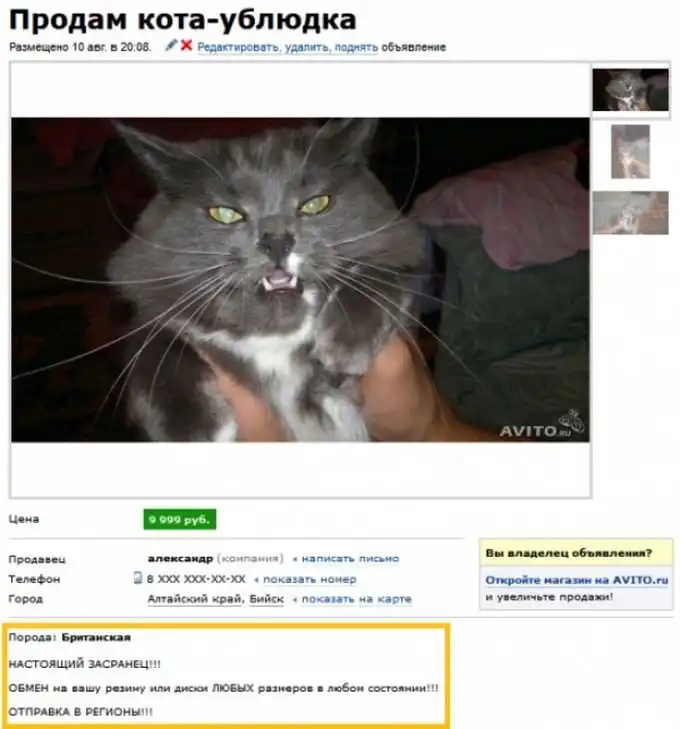Open the Бийск city link
The width and height of the screenshot is (680, 729).
coord(266,599)
